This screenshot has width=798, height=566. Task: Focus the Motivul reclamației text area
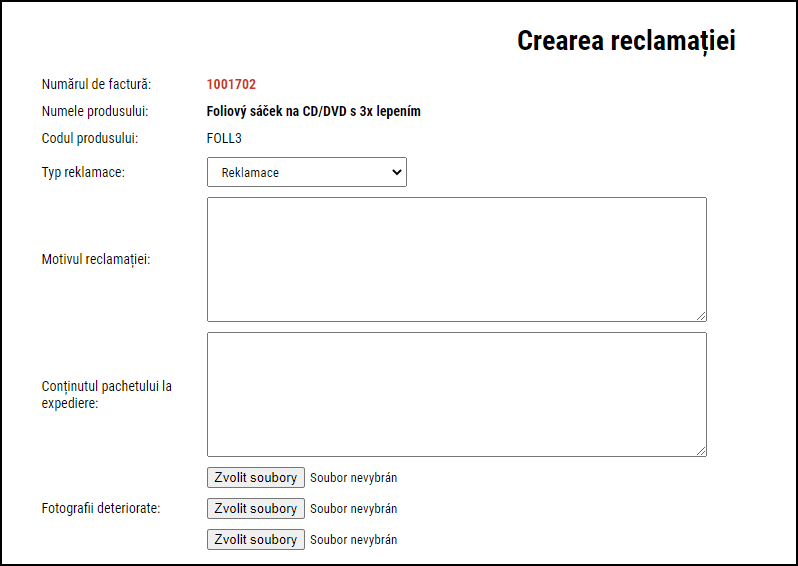click(x=457, y=260)
